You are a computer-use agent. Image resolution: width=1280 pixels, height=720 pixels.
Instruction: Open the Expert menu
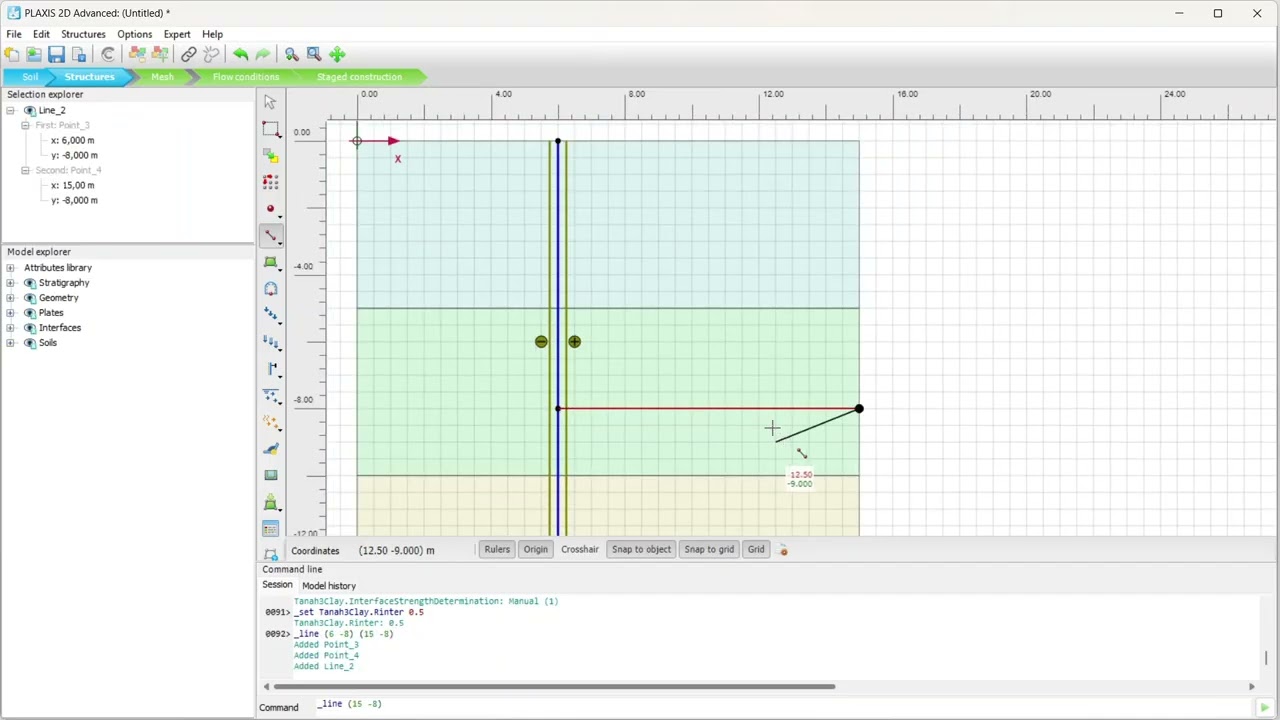177,34
